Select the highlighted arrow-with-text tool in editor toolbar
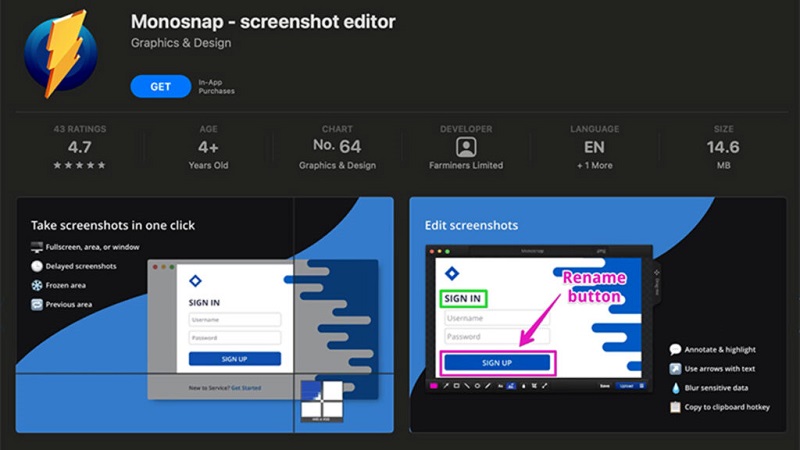 [x=511, y=386]
